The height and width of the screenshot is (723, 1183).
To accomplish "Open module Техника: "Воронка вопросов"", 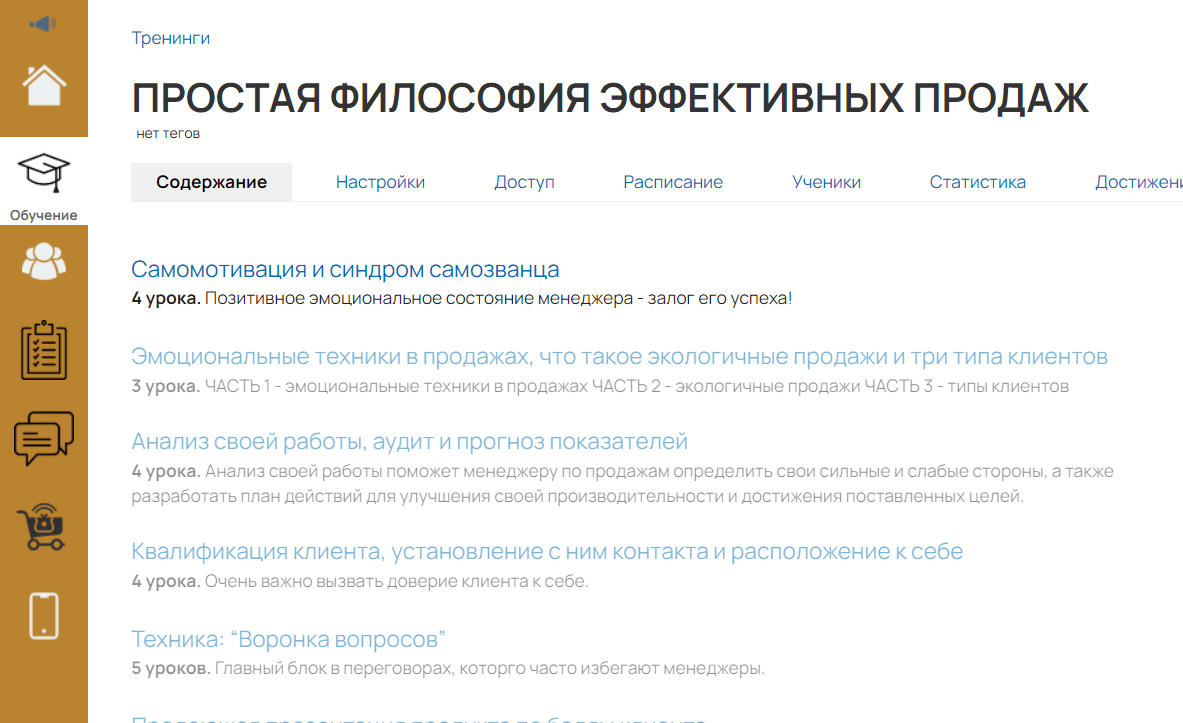I will [x=288, y=639].
